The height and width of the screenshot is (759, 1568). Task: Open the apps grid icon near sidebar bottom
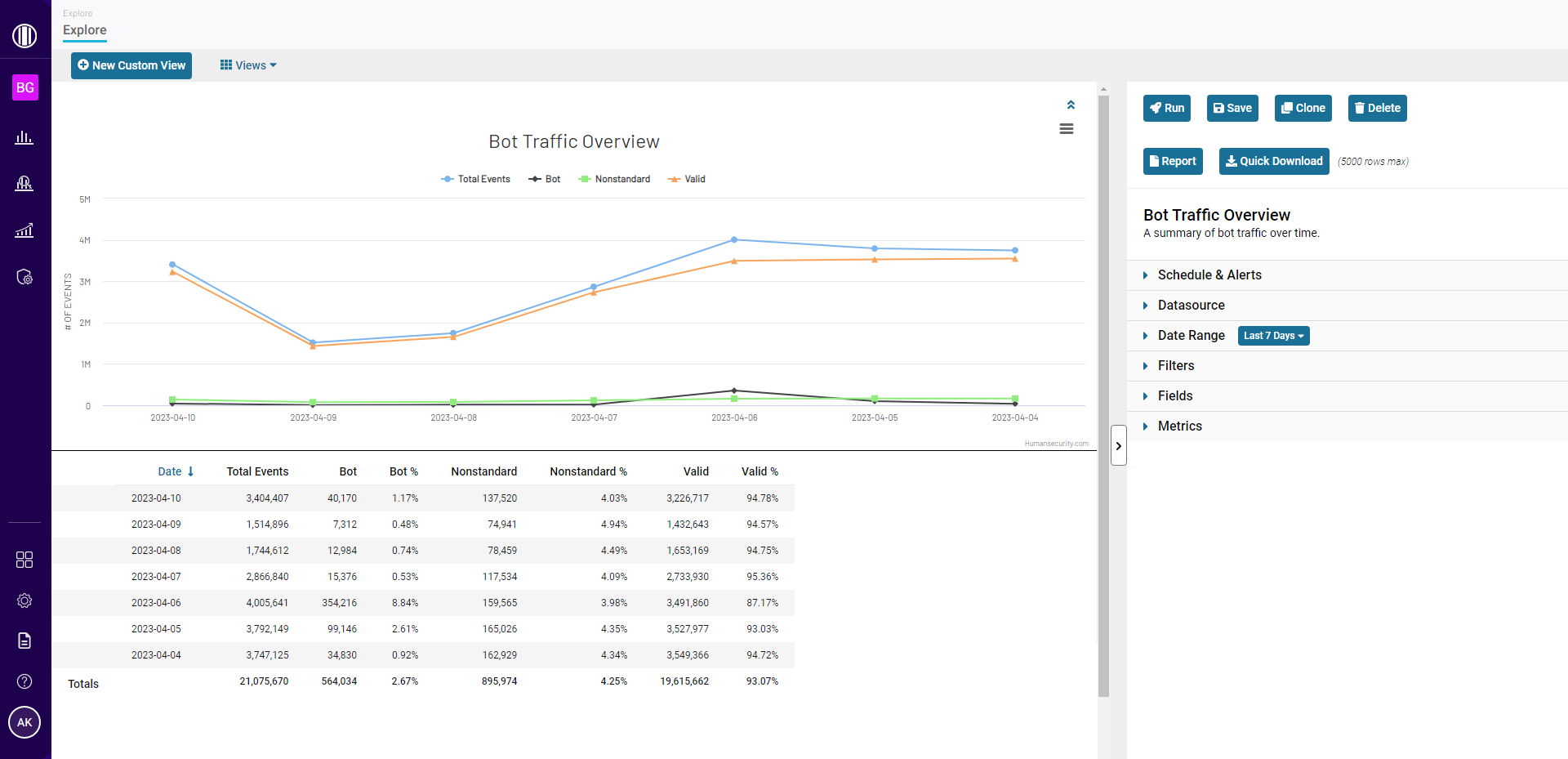24,560
